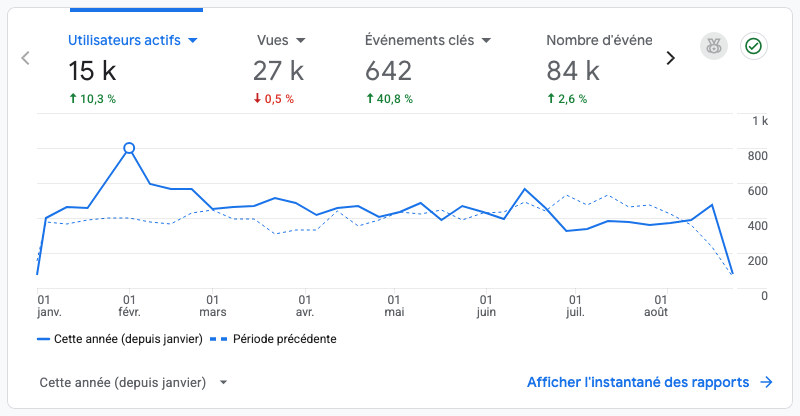Select the Nombre d'événe metric tab
800x416 pixels.
(x=599, y=67)
